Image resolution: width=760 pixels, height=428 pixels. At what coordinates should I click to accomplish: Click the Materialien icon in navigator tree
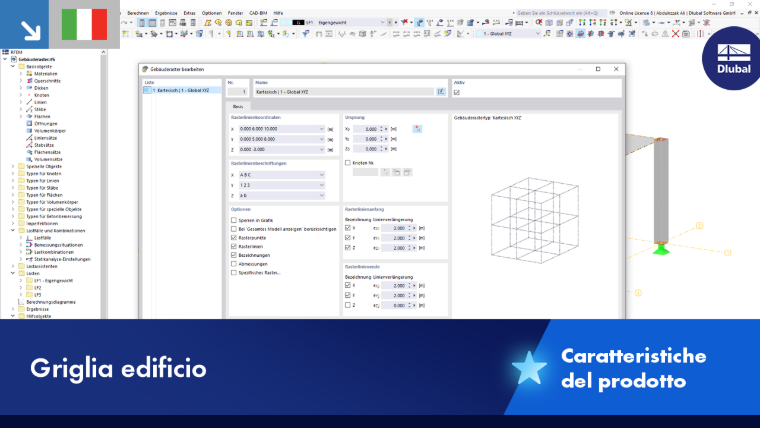29,74
